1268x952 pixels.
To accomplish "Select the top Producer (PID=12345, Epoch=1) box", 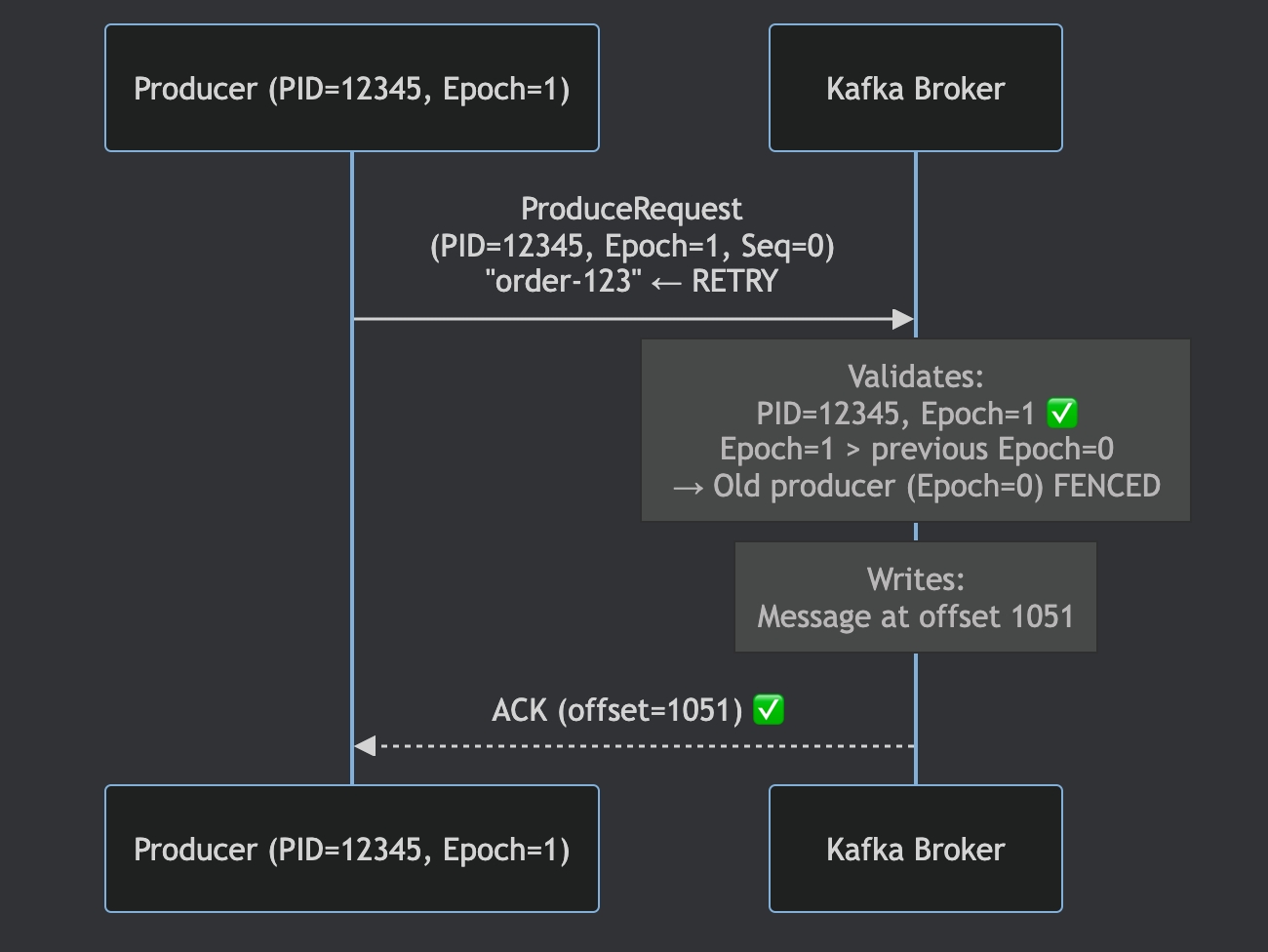I will 351,89.
